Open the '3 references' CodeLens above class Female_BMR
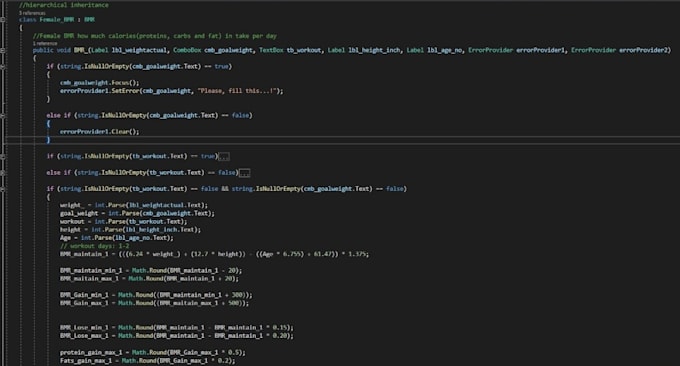This screenshot has height=366, width=680. tap(32, 13)
